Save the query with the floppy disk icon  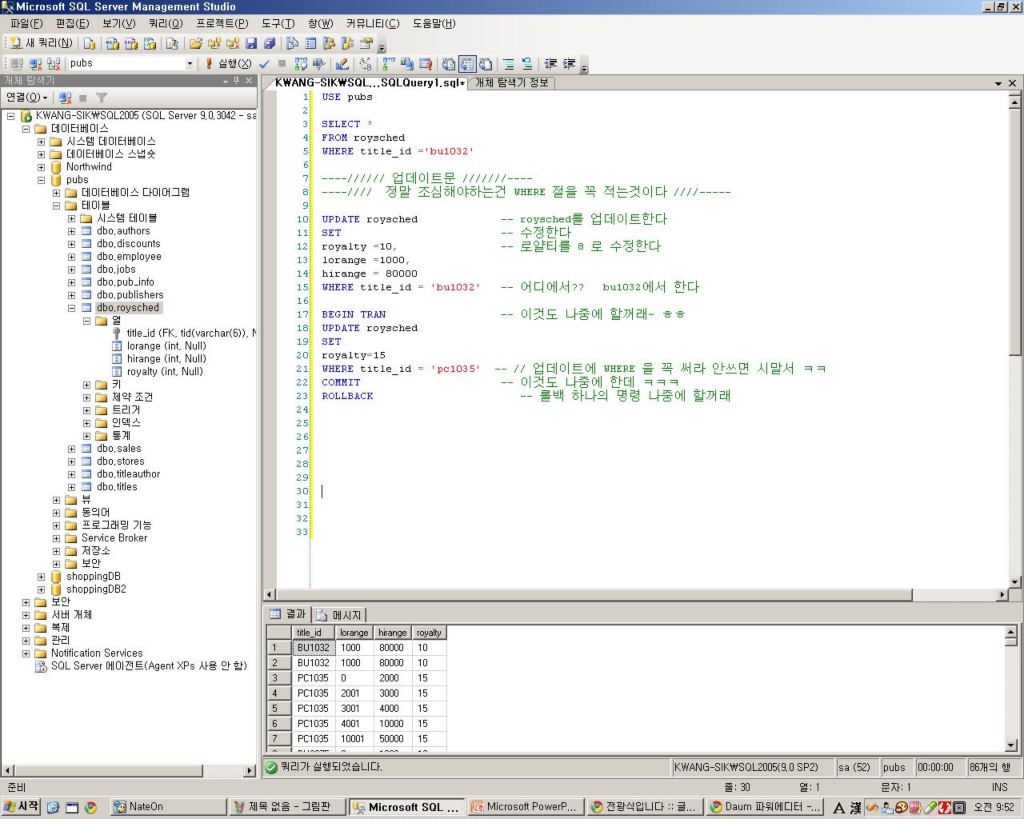pos(251,43)
